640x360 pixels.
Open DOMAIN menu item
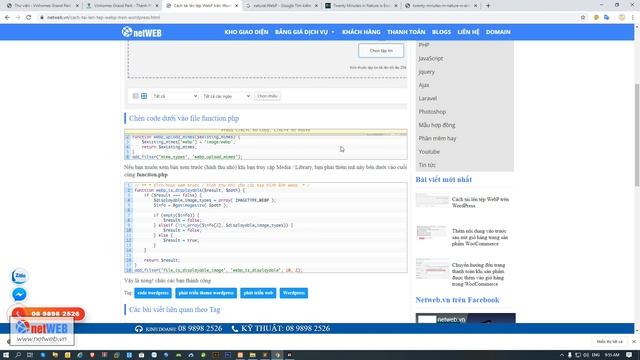tap(498, 32)
